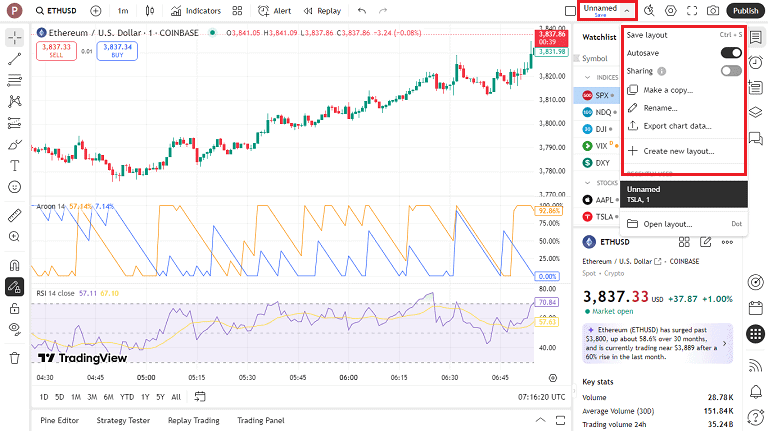This screenshot has width=768, height=431.
Task: Expand the bottom panel chevron
Action: pyautogui.click(x=540, y=420)
